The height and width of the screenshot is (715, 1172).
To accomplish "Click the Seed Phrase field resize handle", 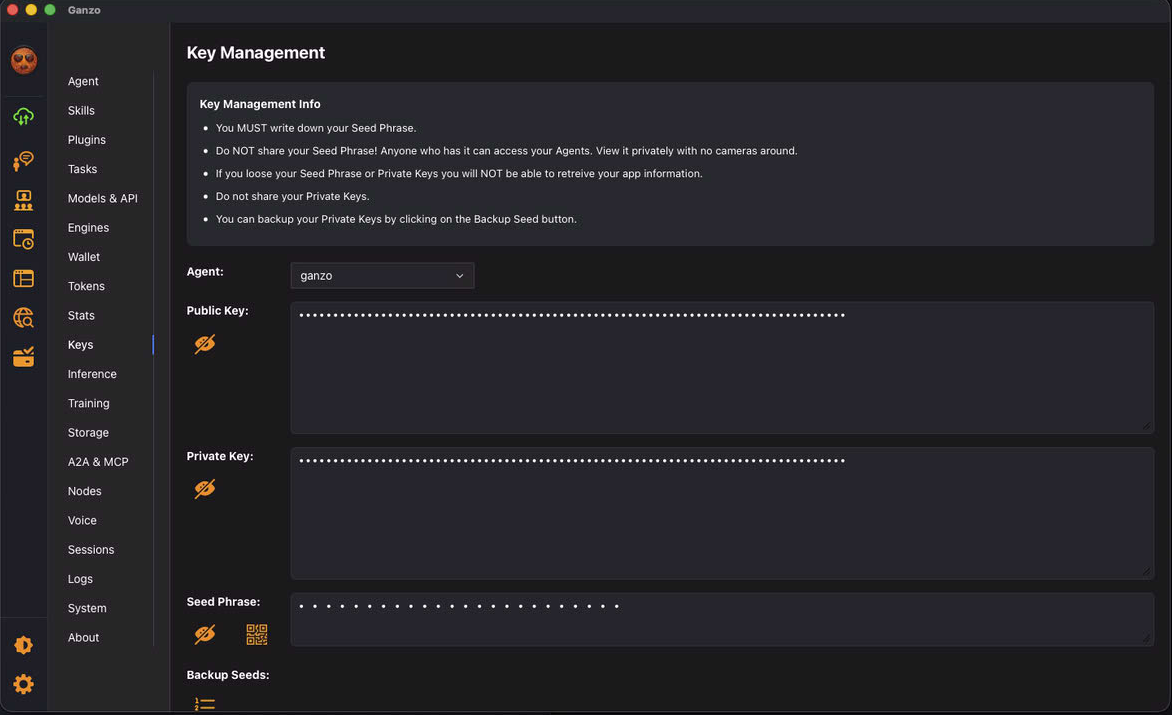I will (x=1147, y=638).
